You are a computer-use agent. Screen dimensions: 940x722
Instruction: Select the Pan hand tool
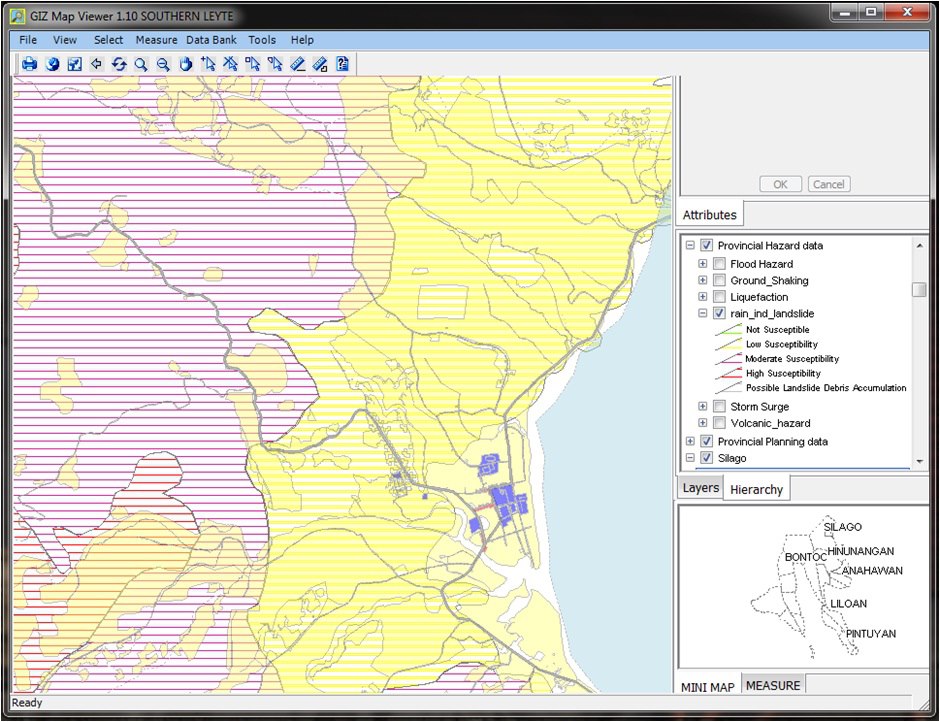click(186, 64)
